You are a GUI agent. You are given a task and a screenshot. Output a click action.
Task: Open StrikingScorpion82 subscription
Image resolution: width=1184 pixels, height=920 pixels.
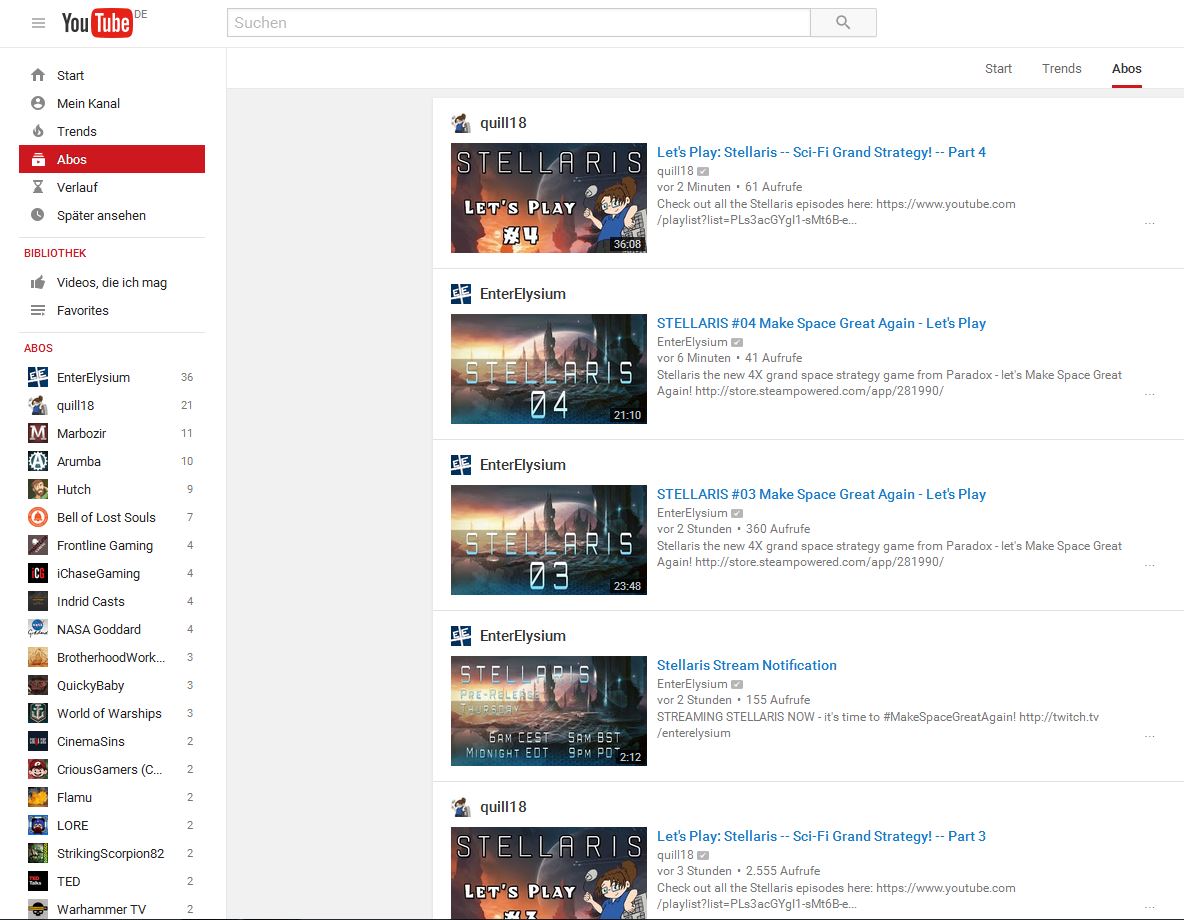[x=112, y=853]
